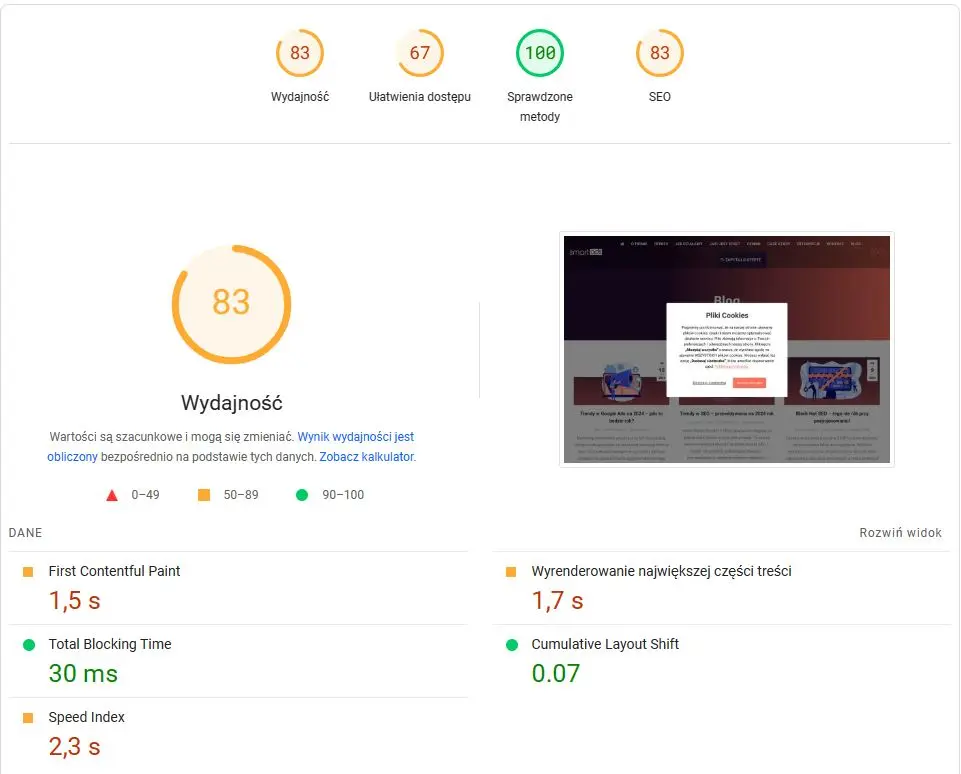Click the SEO score gauge 83
Viewport: 961px width, 774px height.
(660, 53)
